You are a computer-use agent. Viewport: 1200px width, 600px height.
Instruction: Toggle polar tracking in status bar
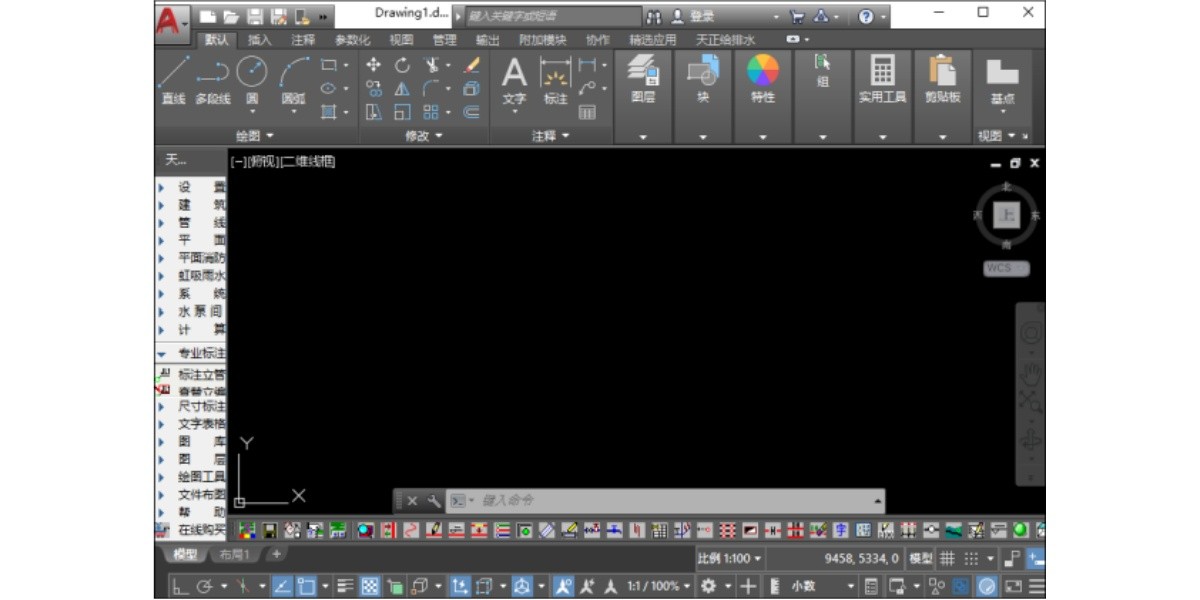click(204, 587)
